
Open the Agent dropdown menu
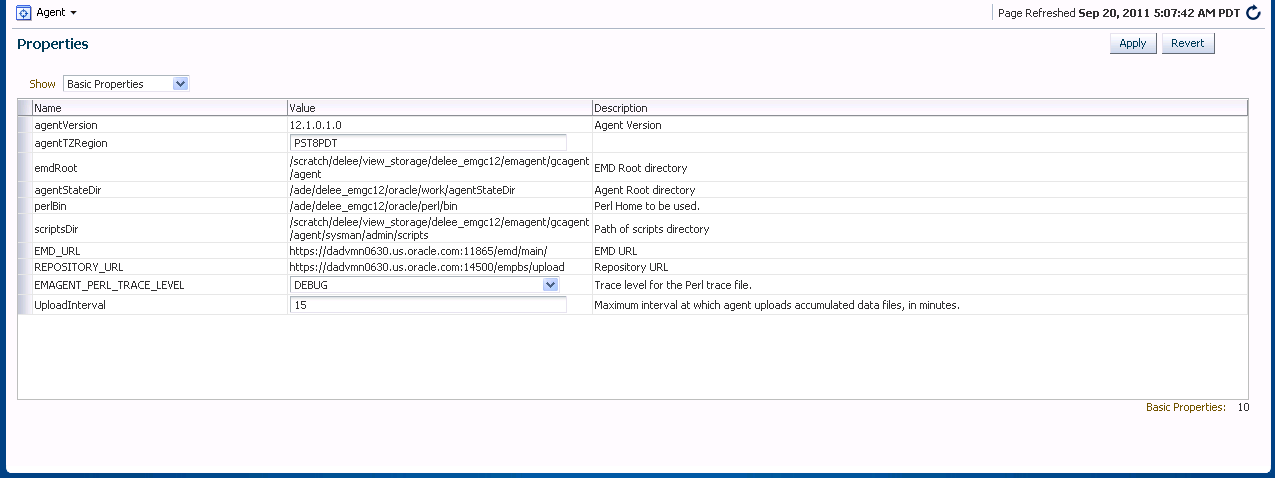coord(57,12)
